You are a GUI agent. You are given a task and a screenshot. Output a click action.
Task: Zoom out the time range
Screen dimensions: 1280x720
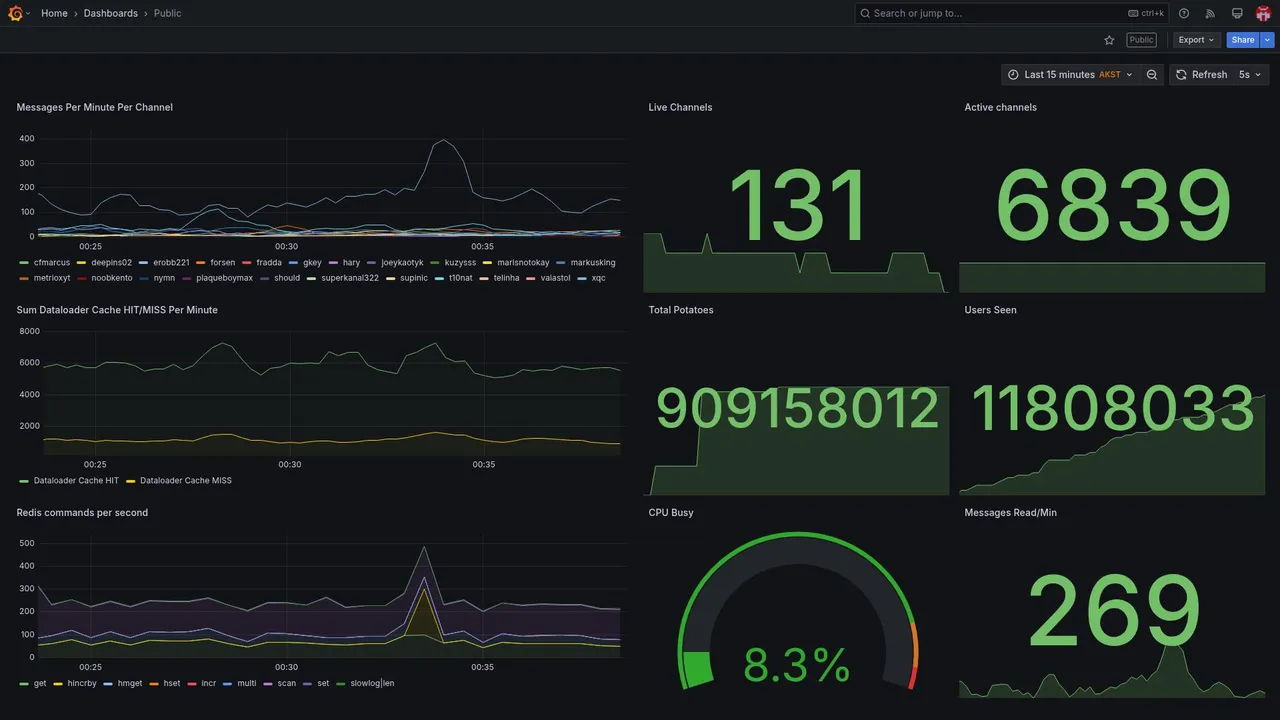(1152, 75)
